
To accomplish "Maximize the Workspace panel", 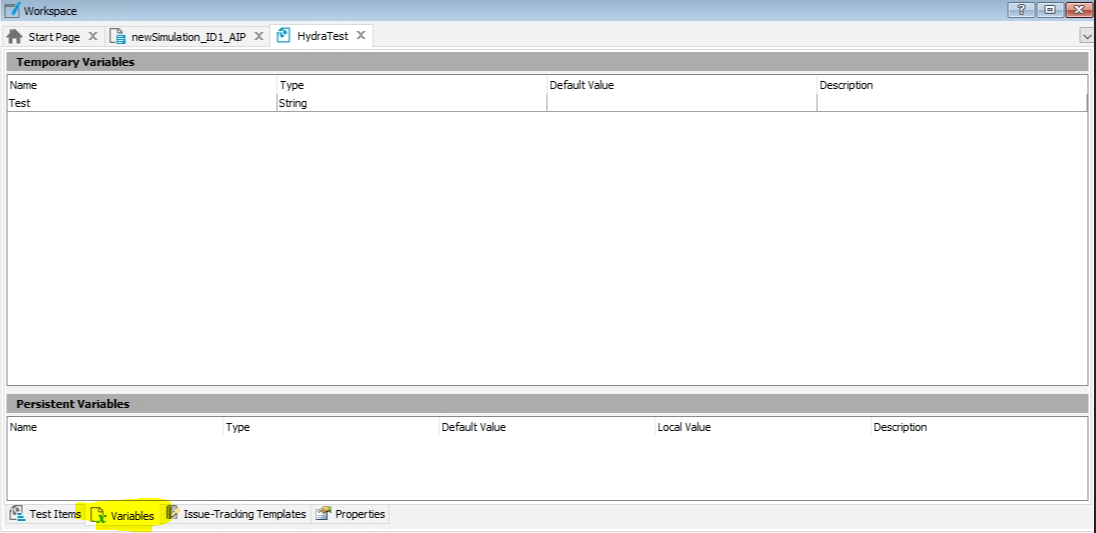I will coord(1049,10).
